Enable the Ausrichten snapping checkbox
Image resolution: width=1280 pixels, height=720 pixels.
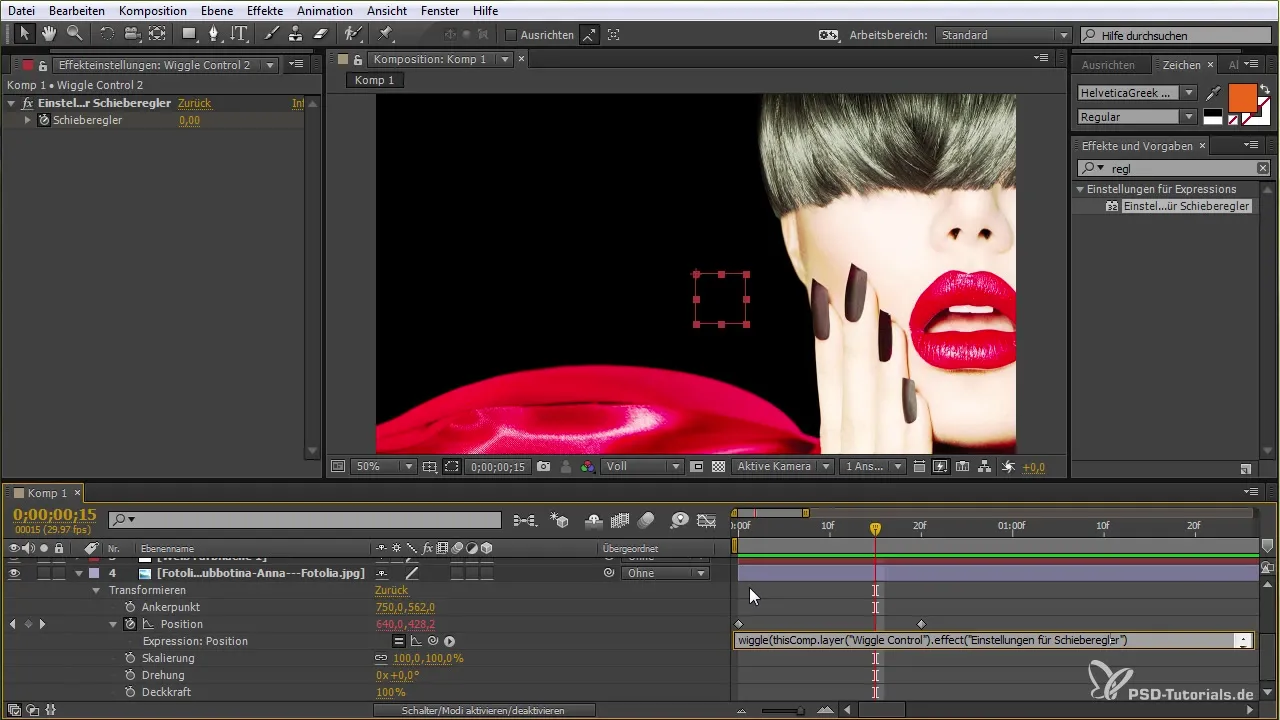(511, 35)
